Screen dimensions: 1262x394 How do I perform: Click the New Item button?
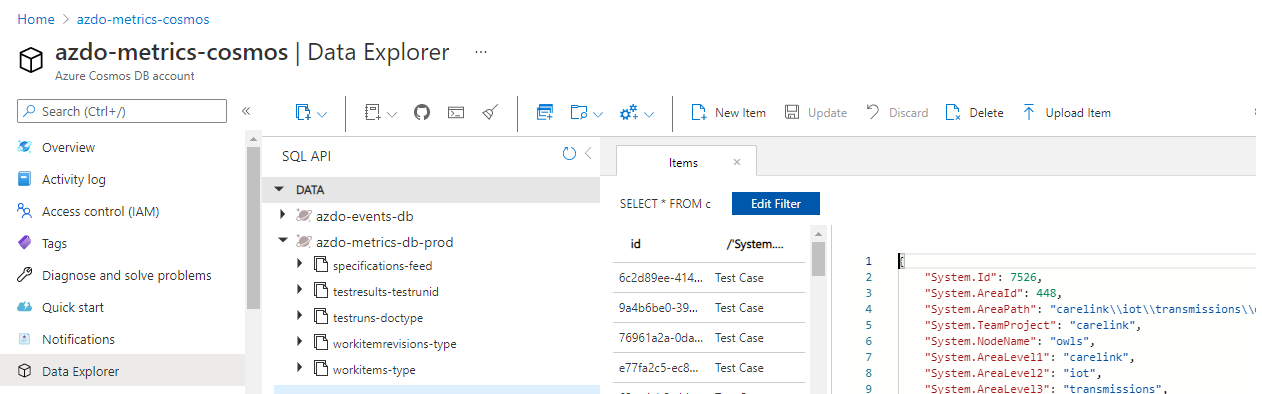click(728, 113)
